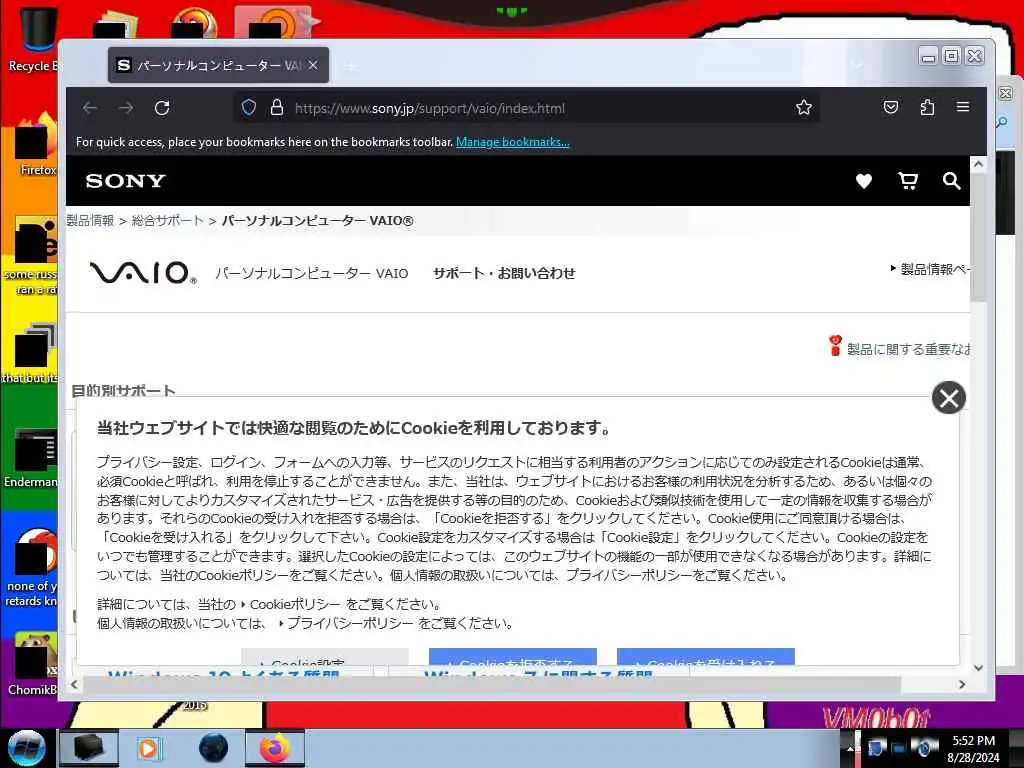This screenshot has height=768, width=1024.
Task: Click the VAIO logo
Action: click(x=143, y=272)
